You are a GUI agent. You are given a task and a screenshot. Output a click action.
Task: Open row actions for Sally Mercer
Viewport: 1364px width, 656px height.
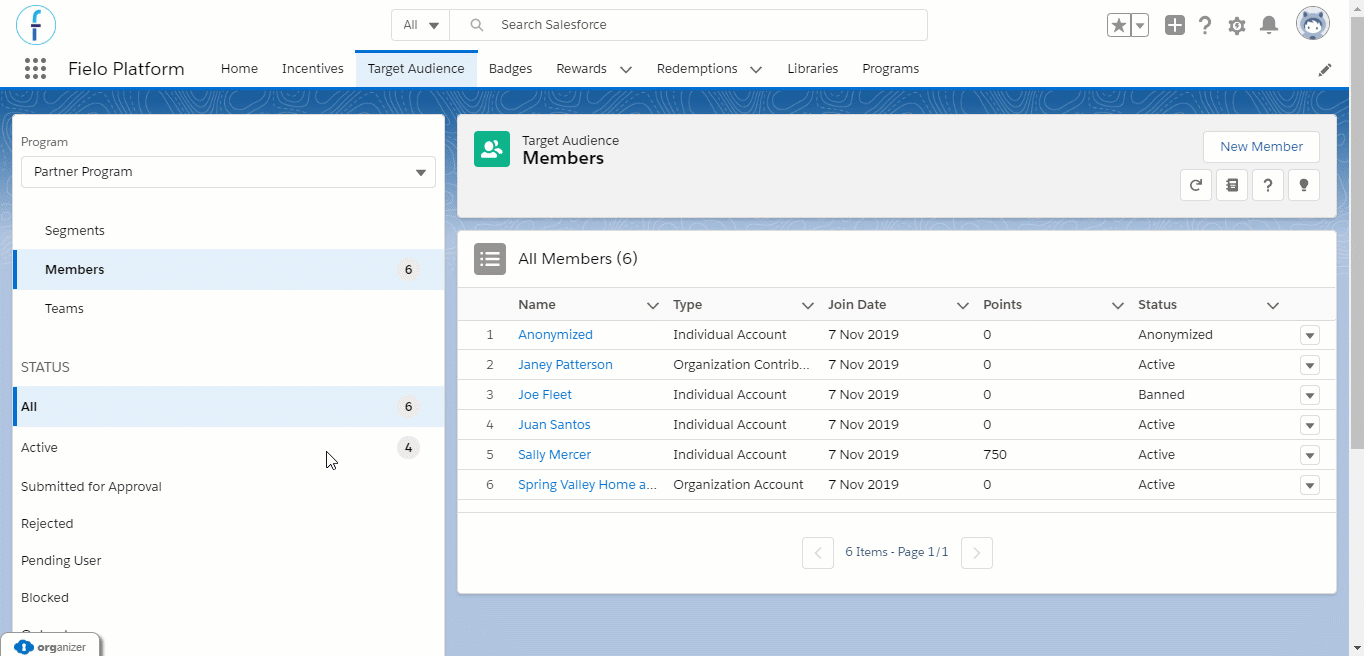pyautogui.click(x=1310, y=455)
